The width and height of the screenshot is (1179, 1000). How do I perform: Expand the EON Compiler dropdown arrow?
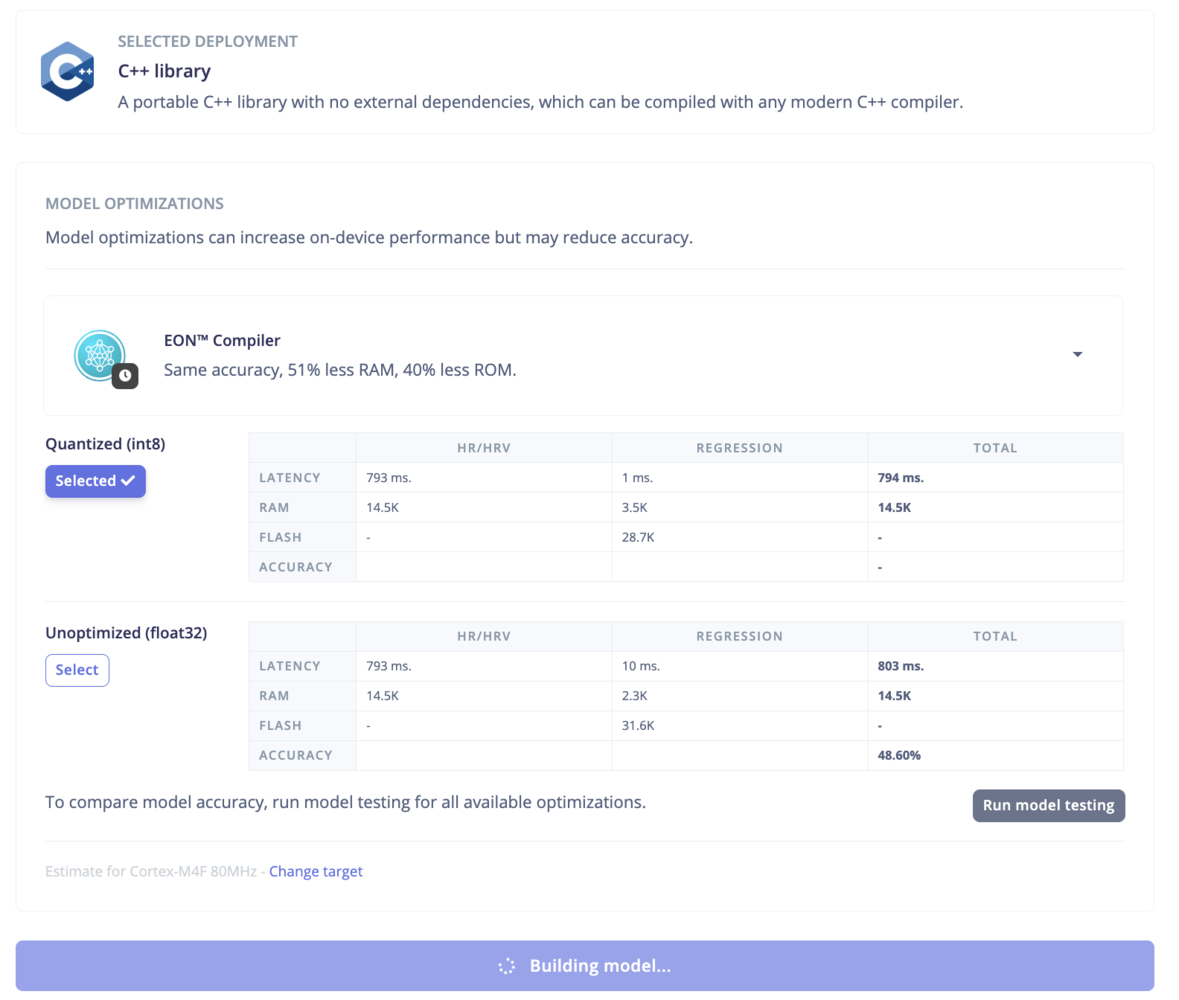click(x=1077, y=354)
